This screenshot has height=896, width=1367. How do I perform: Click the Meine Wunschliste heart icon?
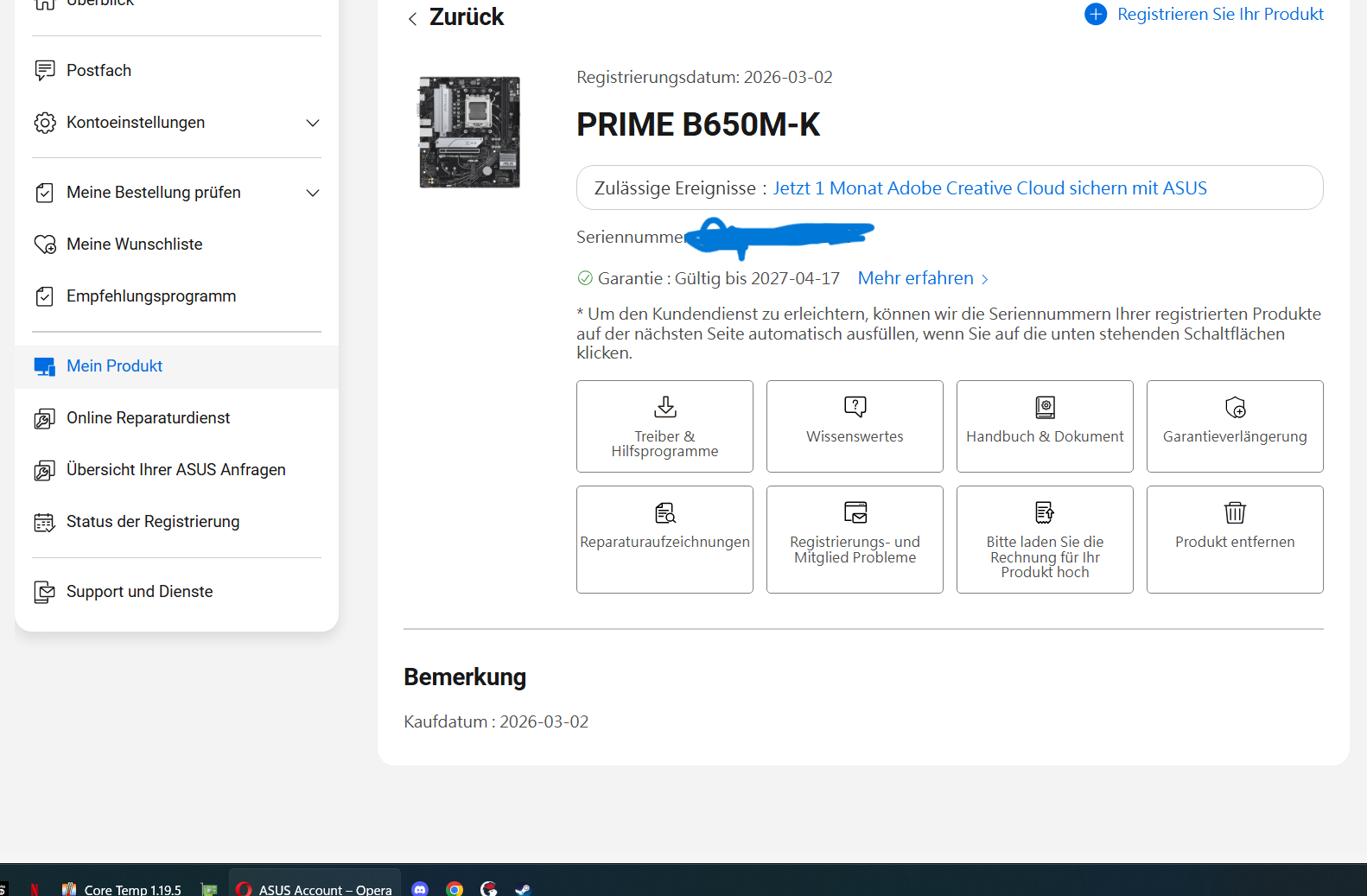coord(45,245)
